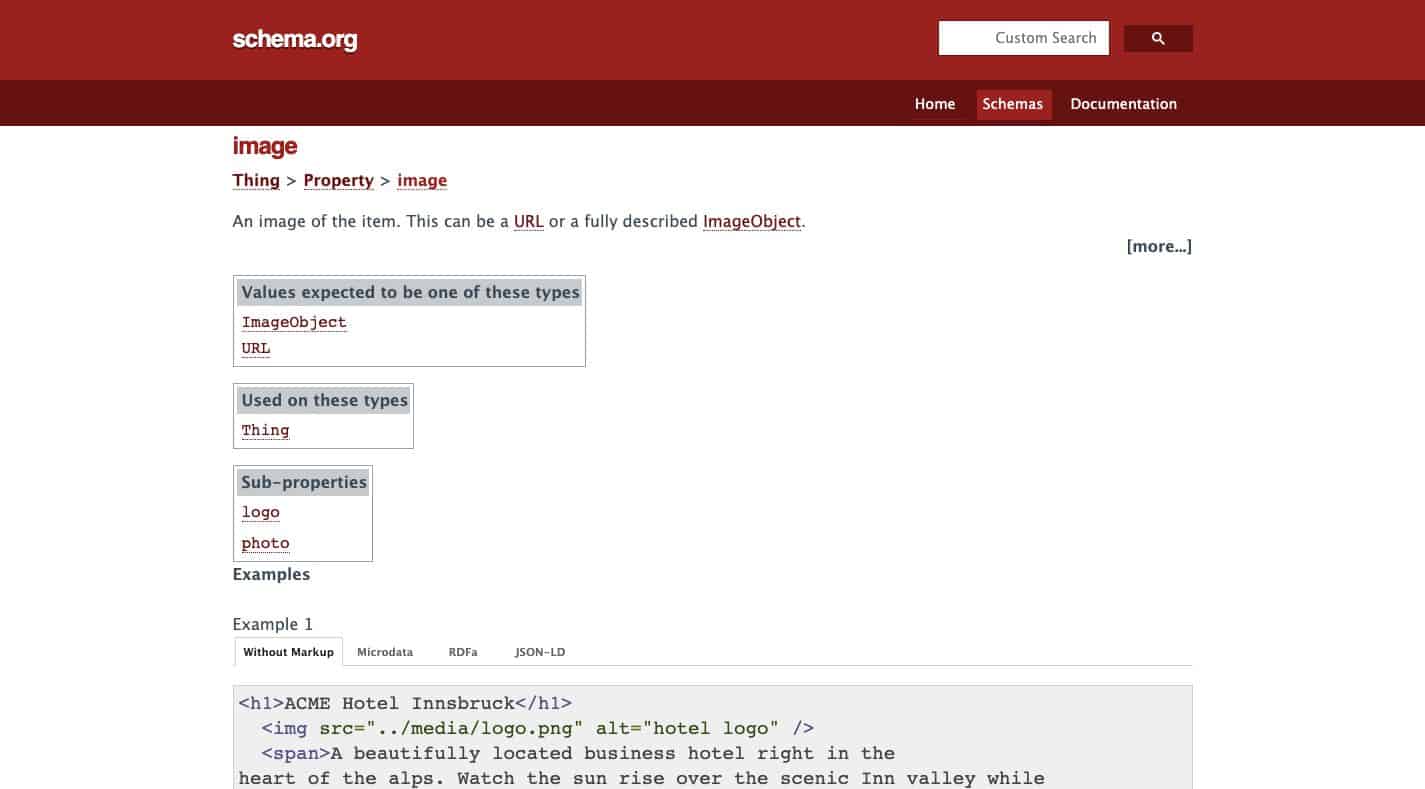1425x789 pixels.
Task: Click ImageObject in expected types box
Action: (294, 322)
